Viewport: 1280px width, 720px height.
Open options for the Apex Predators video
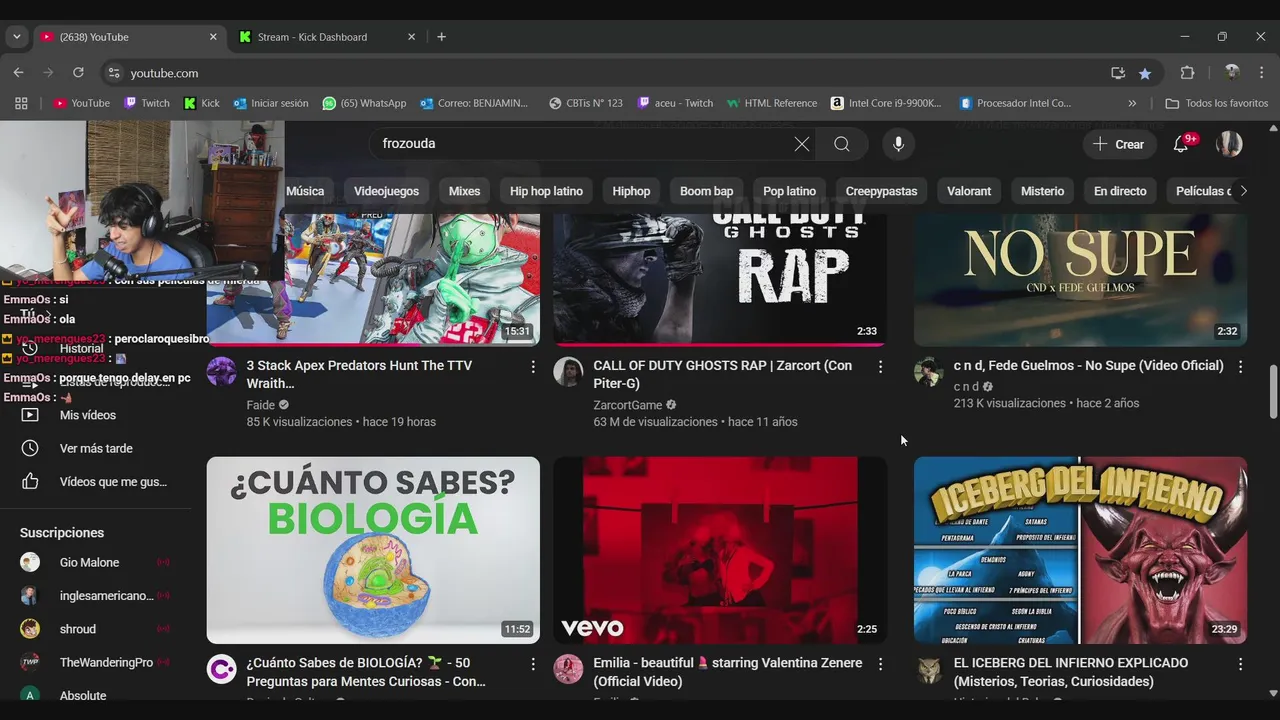pyautogui.click(x=533, y=367)
